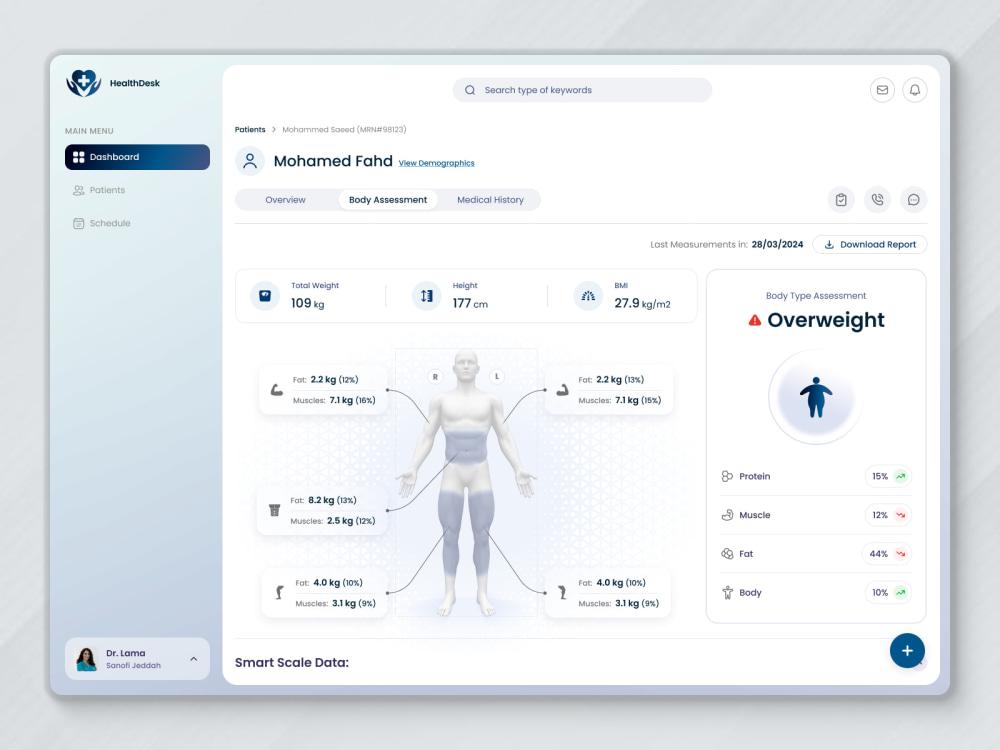Click the Muscle icon
Viewport: 1000px width, 750px height.
pyautogui.click(x=727, y=515)
